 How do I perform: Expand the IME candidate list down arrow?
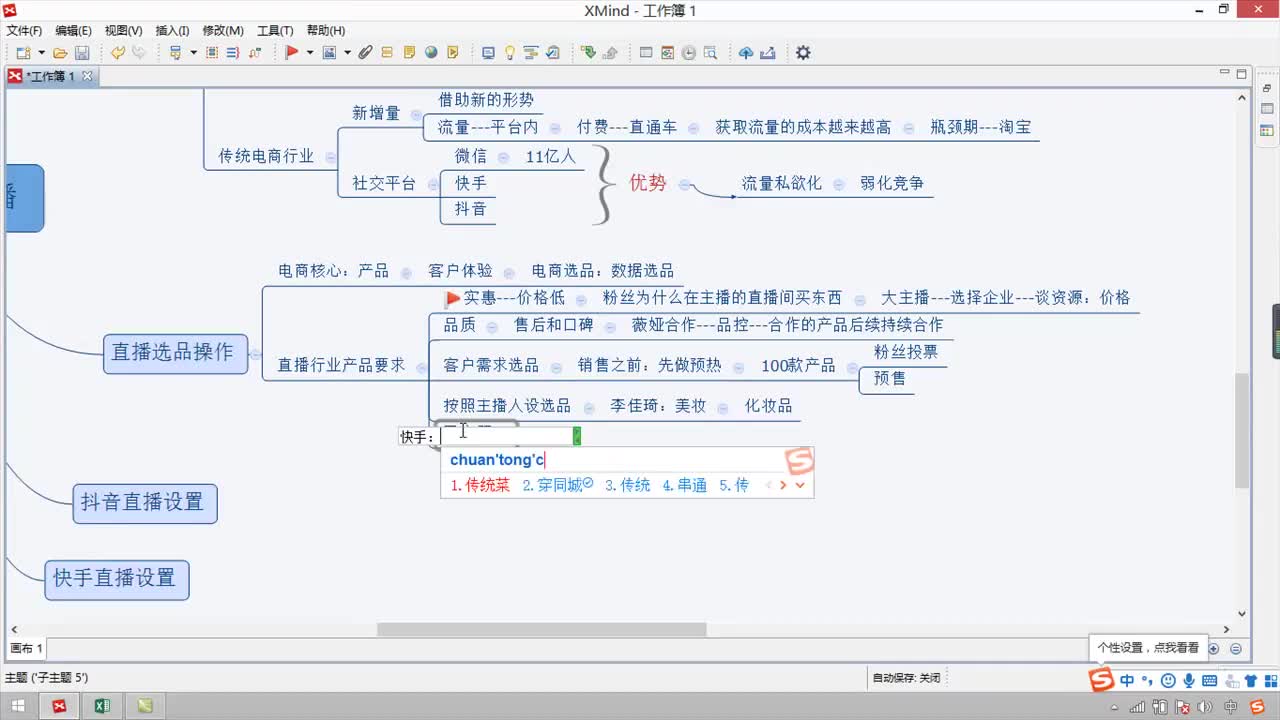point(800,485)
